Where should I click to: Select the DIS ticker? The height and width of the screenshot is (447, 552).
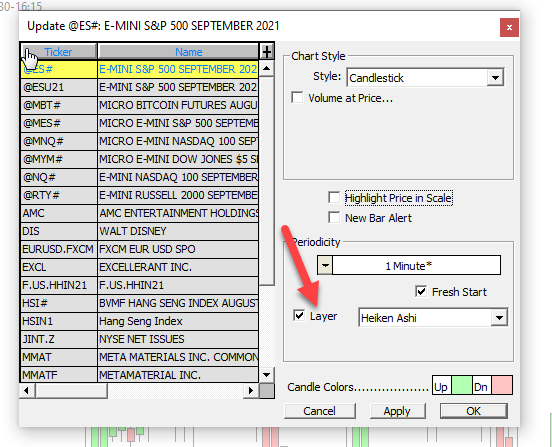pos(58,231)
